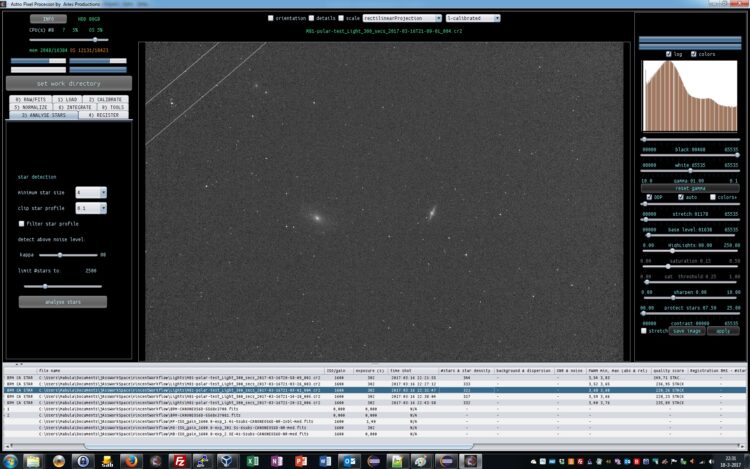Click the file name column header
Viewport: 750px width, 469px height.
[x=180, y=371]
